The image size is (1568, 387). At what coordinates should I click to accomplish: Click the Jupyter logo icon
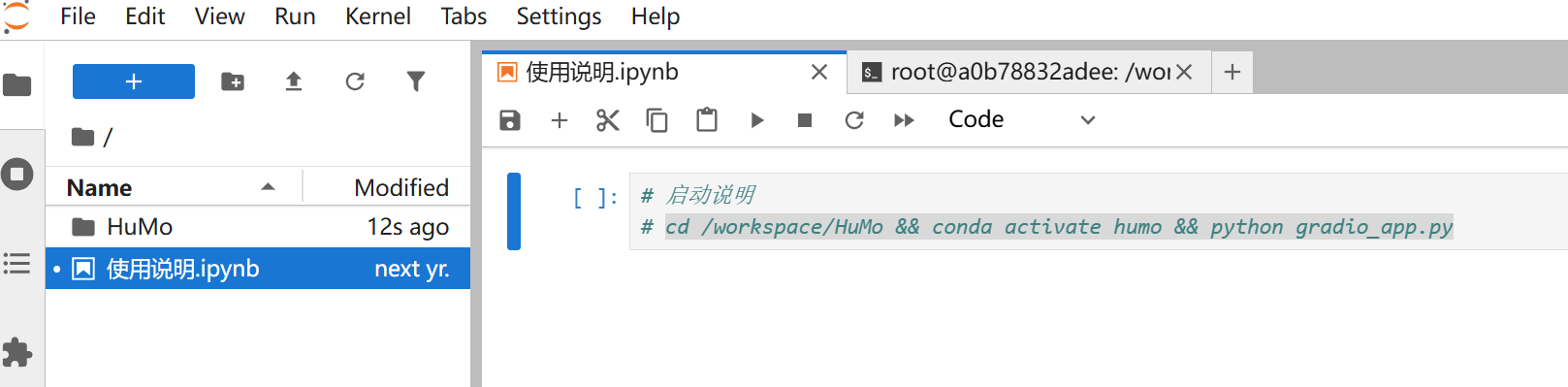[x=16, y=16]
